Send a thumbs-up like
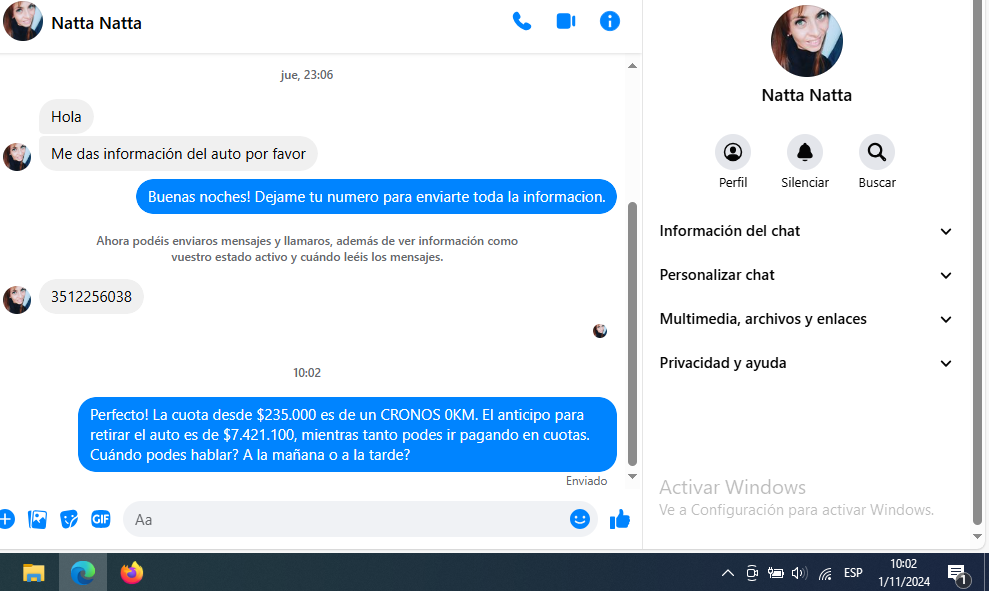This screenshot has width=989, height=591. pos(620,519)
